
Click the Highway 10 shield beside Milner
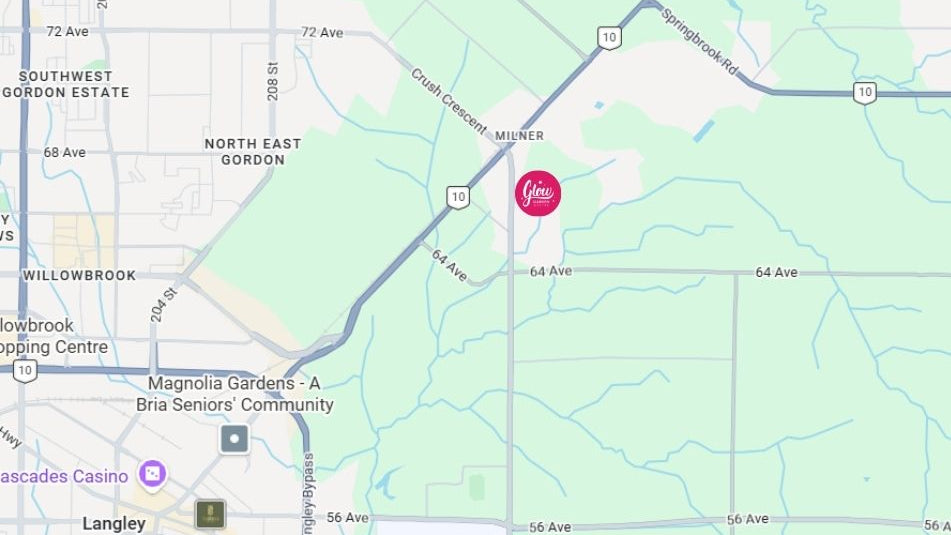pyautogui.click(x=458, y=197)
